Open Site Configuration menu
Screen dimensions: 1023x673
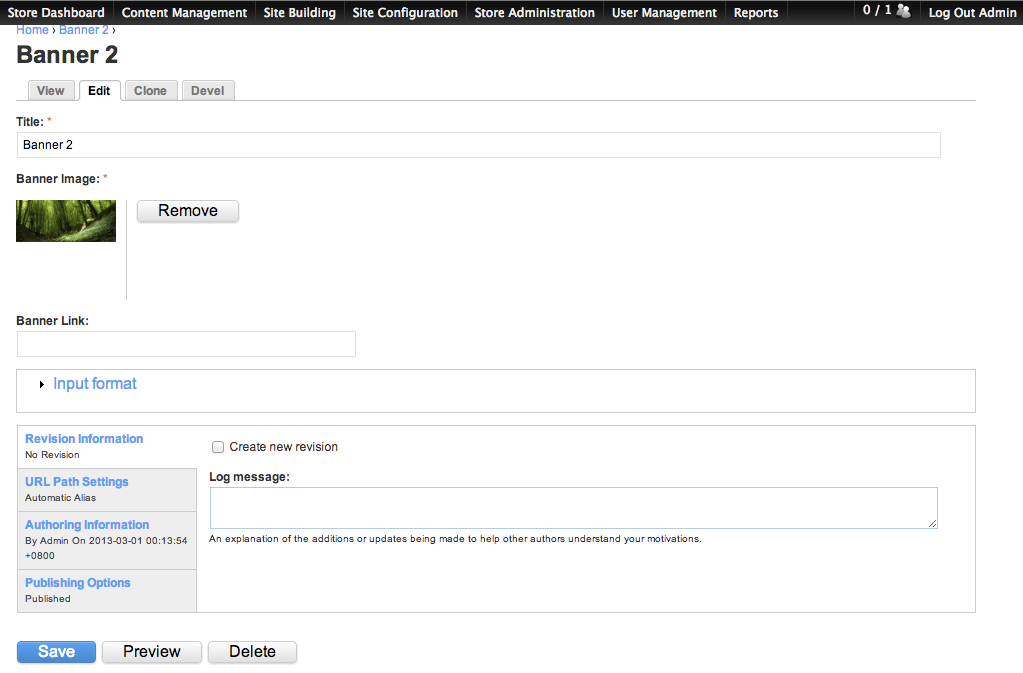point(405,12)
